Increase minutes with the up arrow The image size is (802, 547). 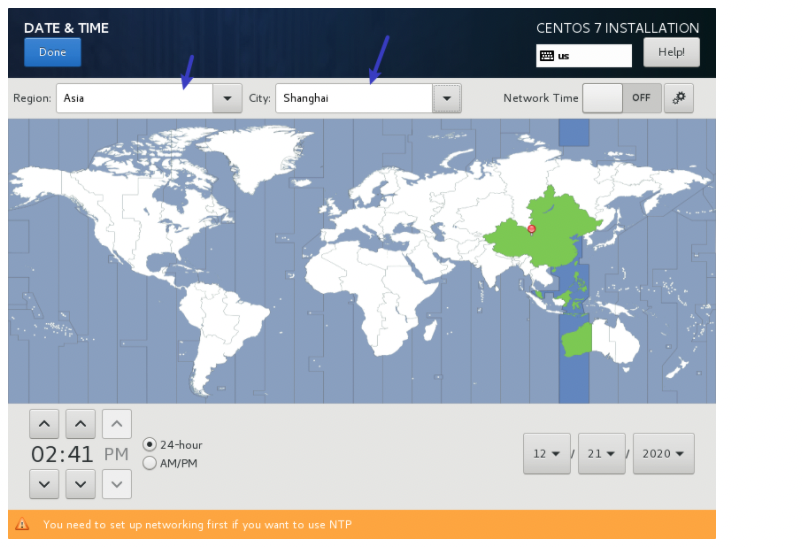80,424
